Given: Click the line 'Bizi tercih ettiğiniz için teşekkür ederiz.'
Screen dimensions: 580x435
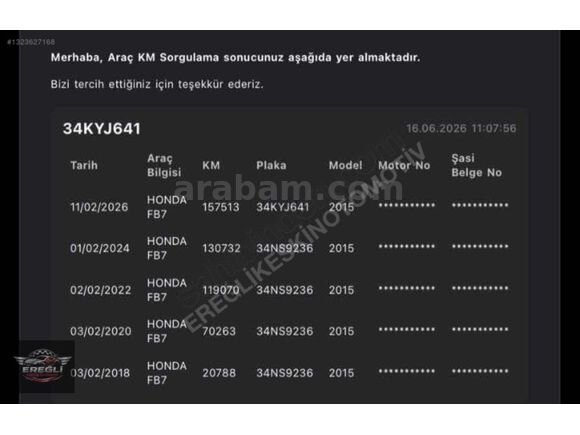Looking at the screenshot, I should tap(157, 84).
